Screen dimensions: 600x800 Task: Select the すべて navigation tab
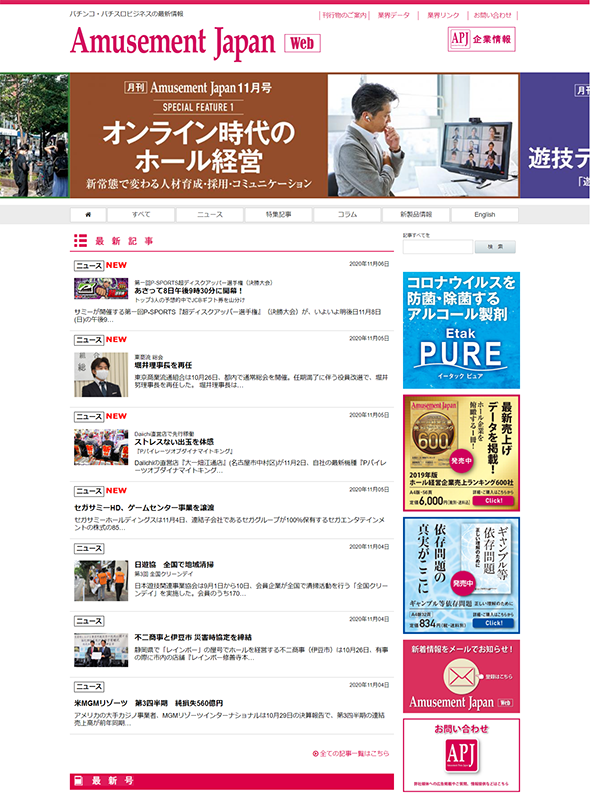[x=141, y=215]
